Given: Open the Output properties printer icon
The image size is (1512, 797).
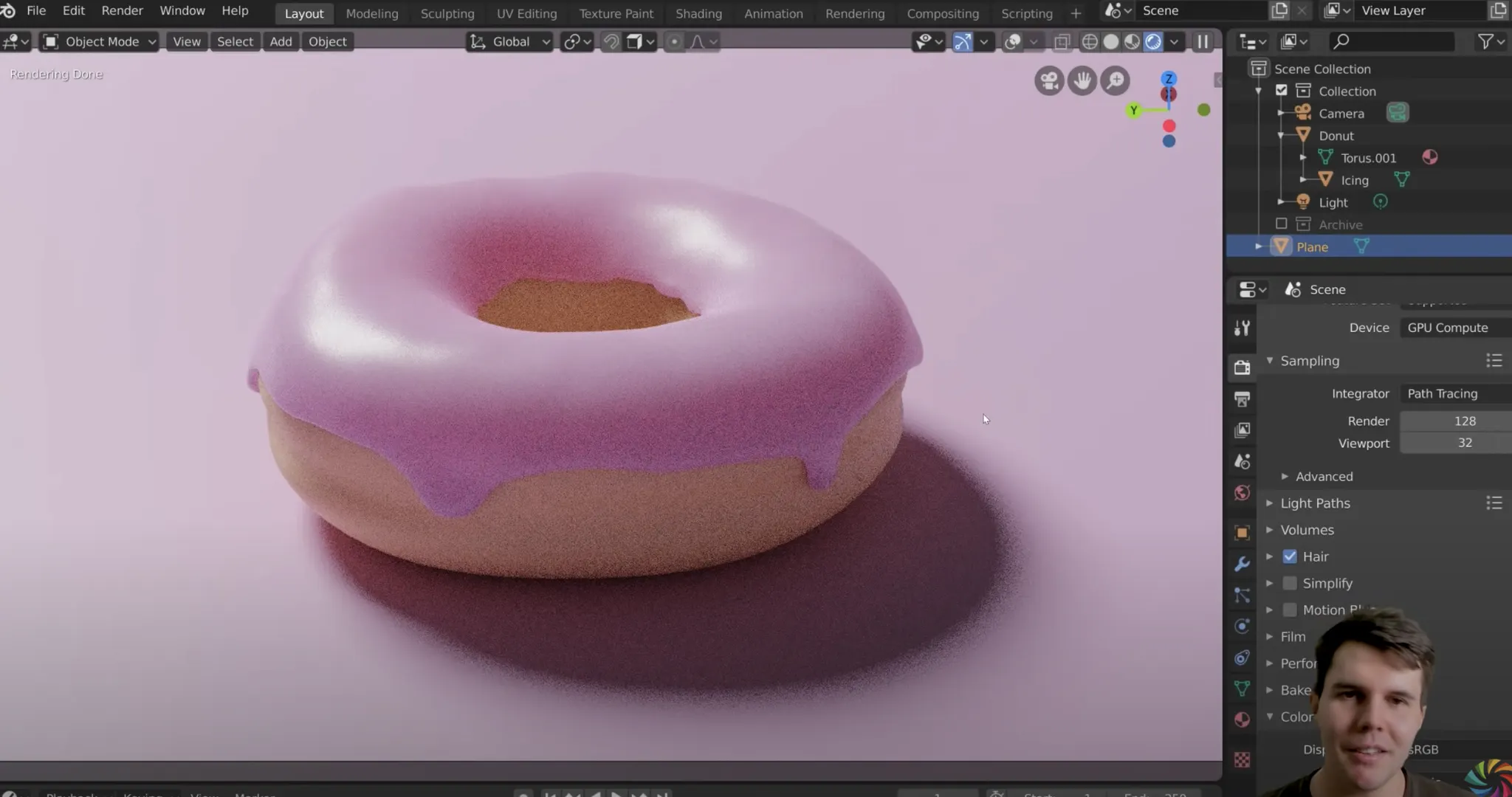Looking at the screenshot, I should [x=1242, y=399].
